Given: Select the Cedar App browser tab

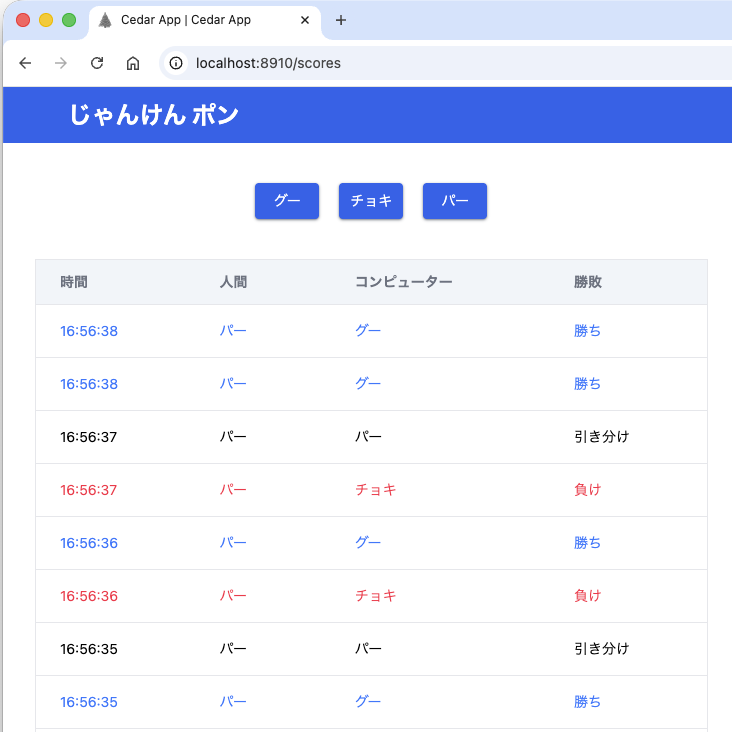Looking at the screenshot, I should 190,20.
